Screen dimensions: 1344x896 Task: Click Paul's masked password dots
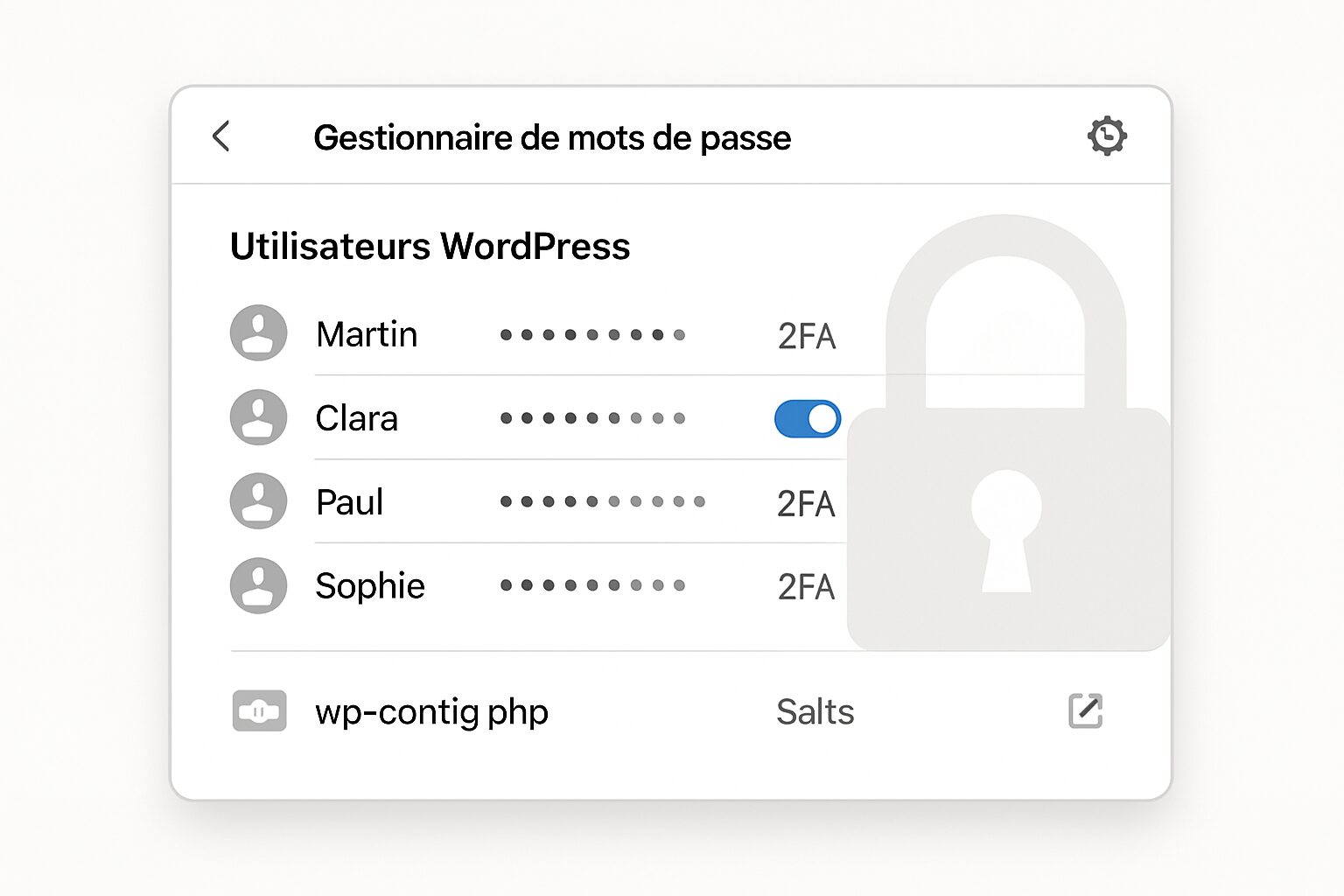pos(602,501)
